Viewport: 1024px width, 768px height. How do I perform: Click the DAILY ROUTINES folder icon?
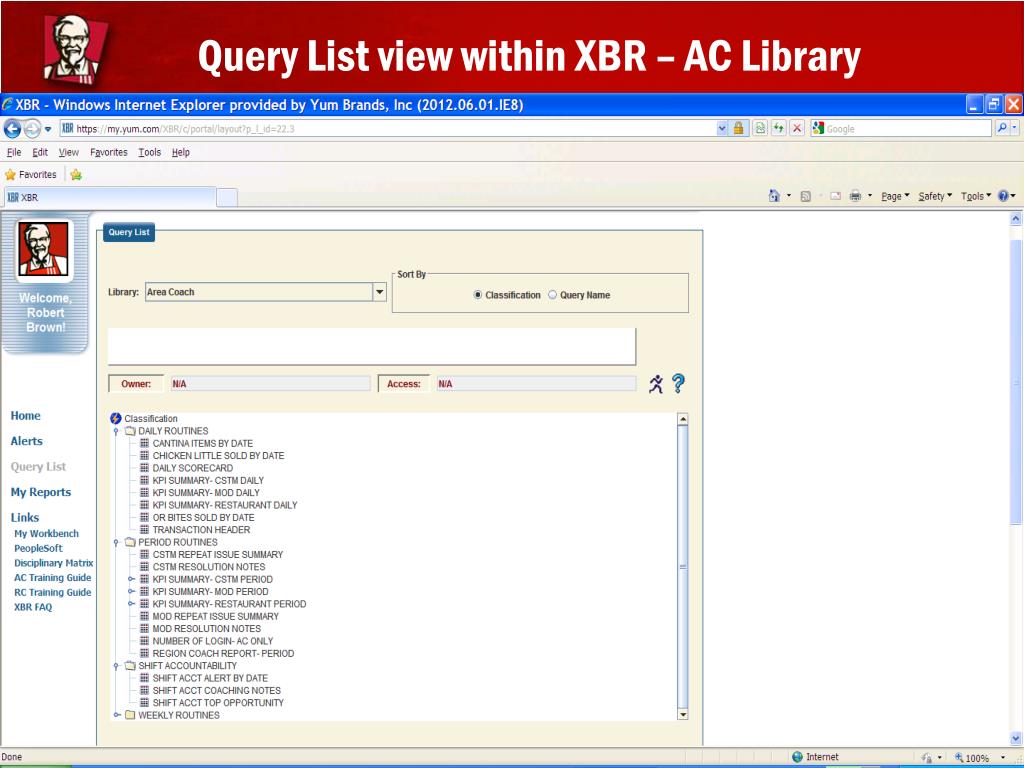coord(130,431)
